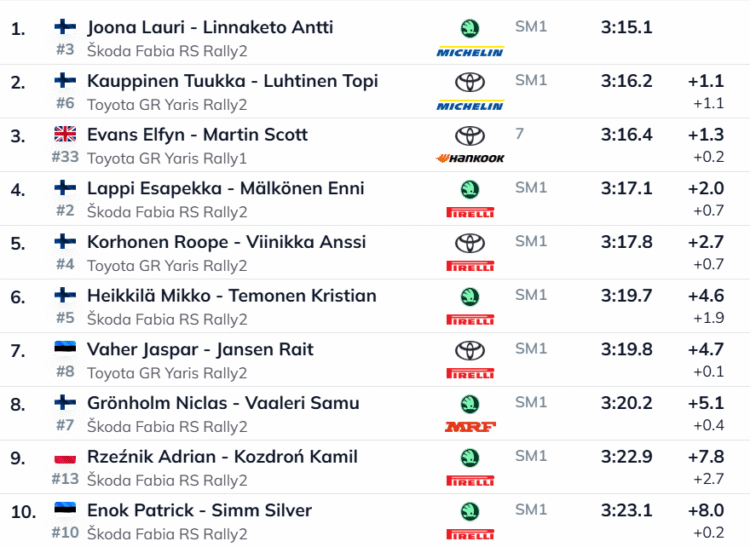Click Polish flag beside Rzeźnik Adrian
750x547 pixels.
click(x=65, y=457)
